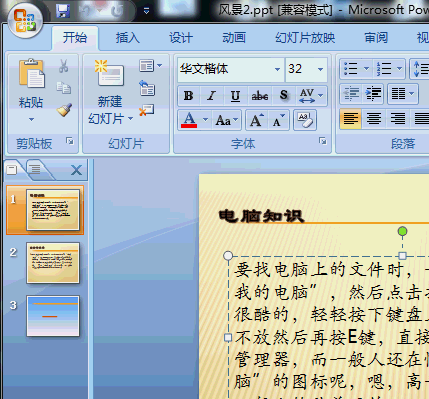Toggle Justify text alignment
Screen dimensions: 429x399
(x=421, y=119)
